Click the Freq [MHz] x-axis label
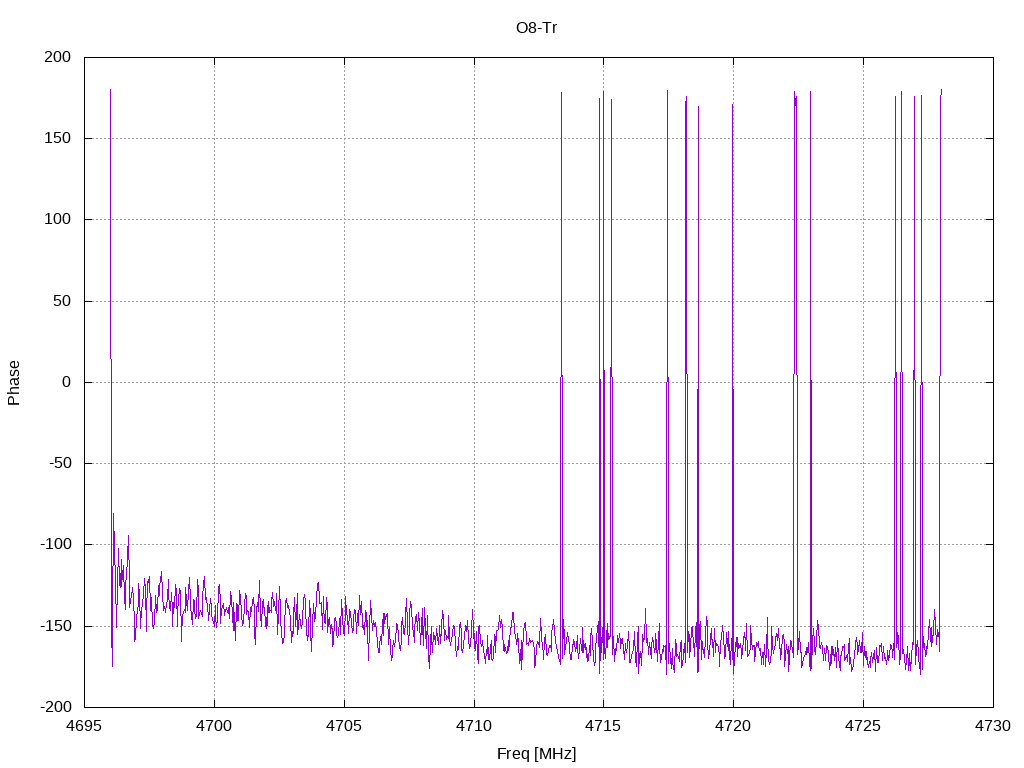Screen dimensions: 1024x768 pyautogui.click(x=536, y=754)
